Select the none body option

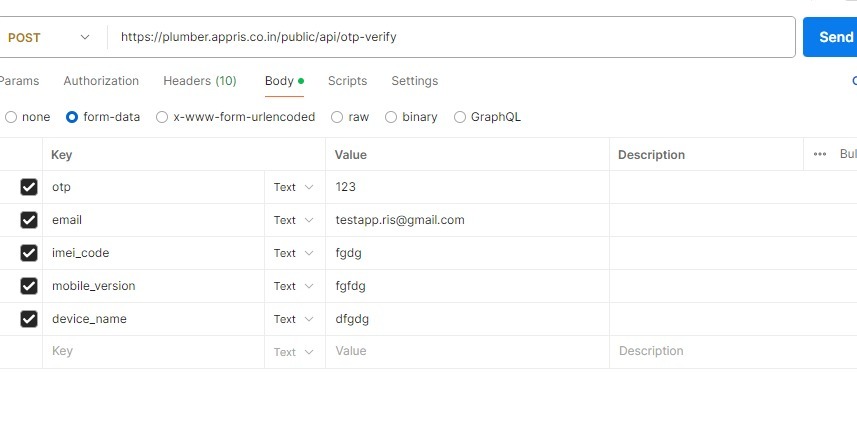[12, 117]
